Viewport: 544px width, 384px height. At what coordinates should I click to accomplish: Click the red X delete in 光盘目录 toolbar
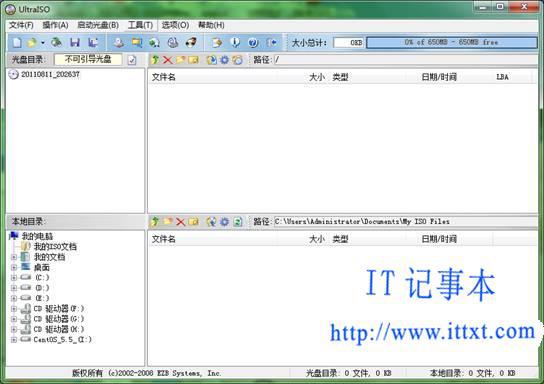(168, 60)
